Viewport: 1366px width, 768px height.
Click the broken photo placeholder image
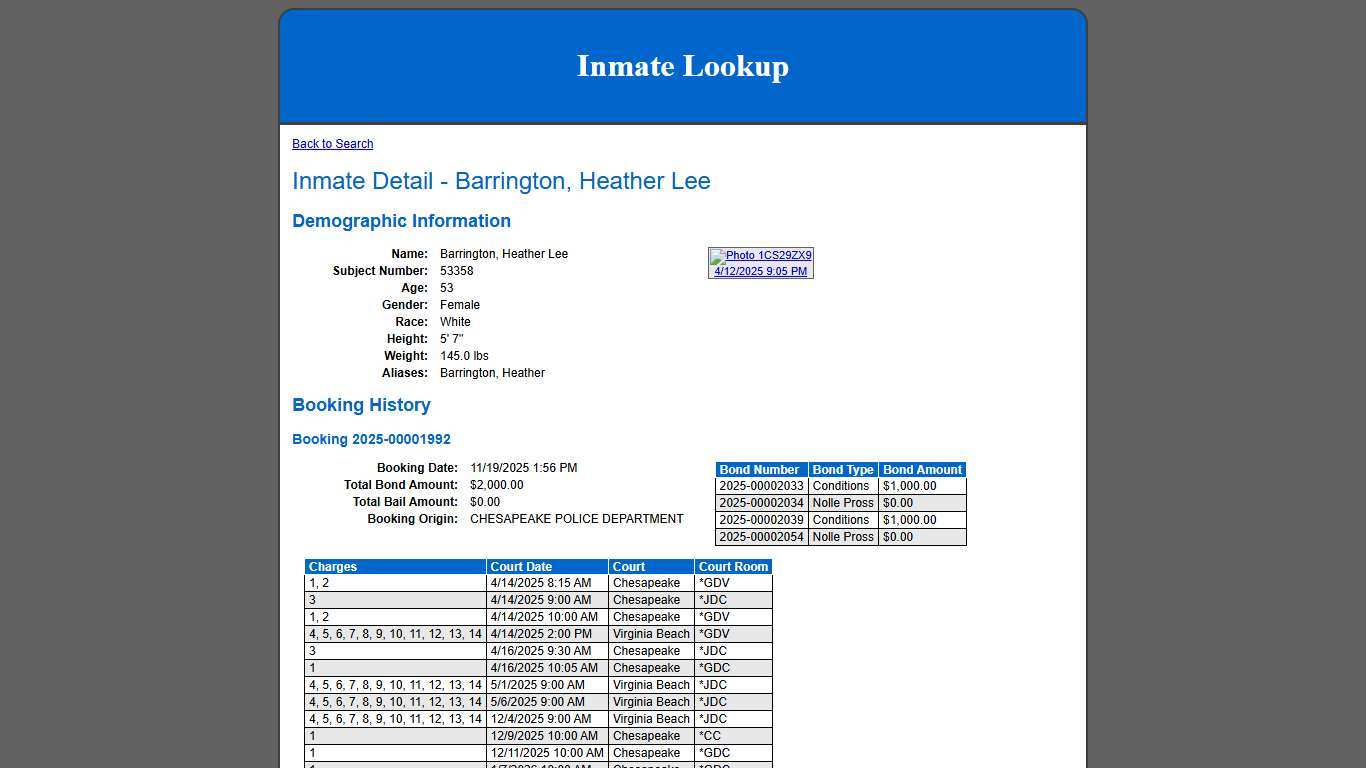715,255
